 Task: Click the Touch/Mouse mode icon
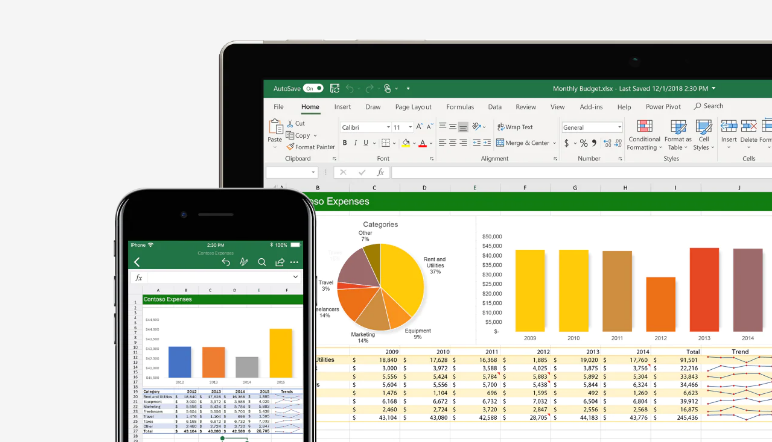pyautogui.click(x=387, y=89)
